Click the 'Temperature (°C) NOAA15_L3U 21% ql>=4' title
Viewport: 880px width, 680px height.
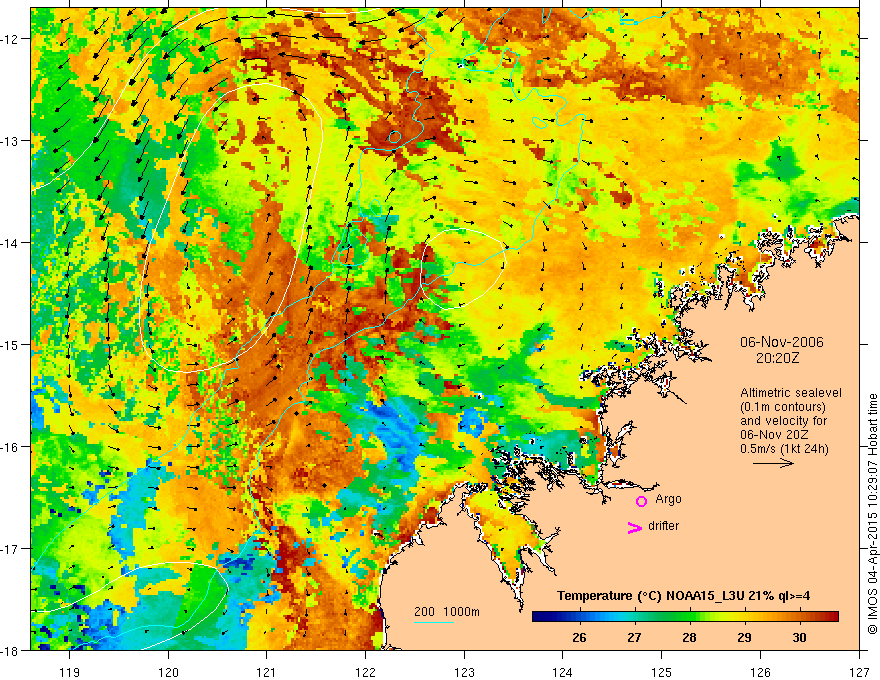click(x=683, y=596)
